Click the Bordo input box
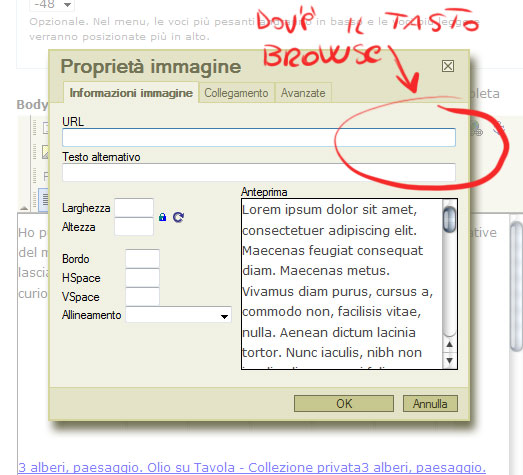 click(142, 259)
